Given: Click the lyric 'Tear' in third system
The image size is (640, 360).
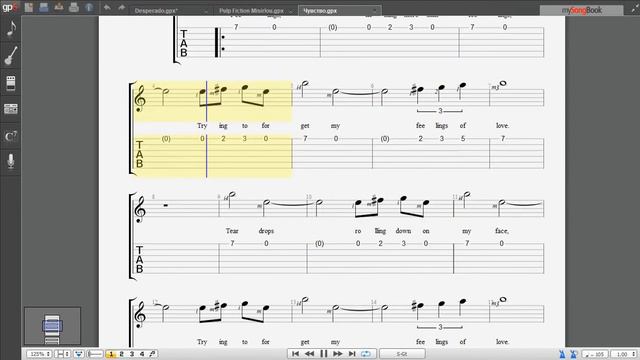Looking at the screenshot, I should click(232, 231).
